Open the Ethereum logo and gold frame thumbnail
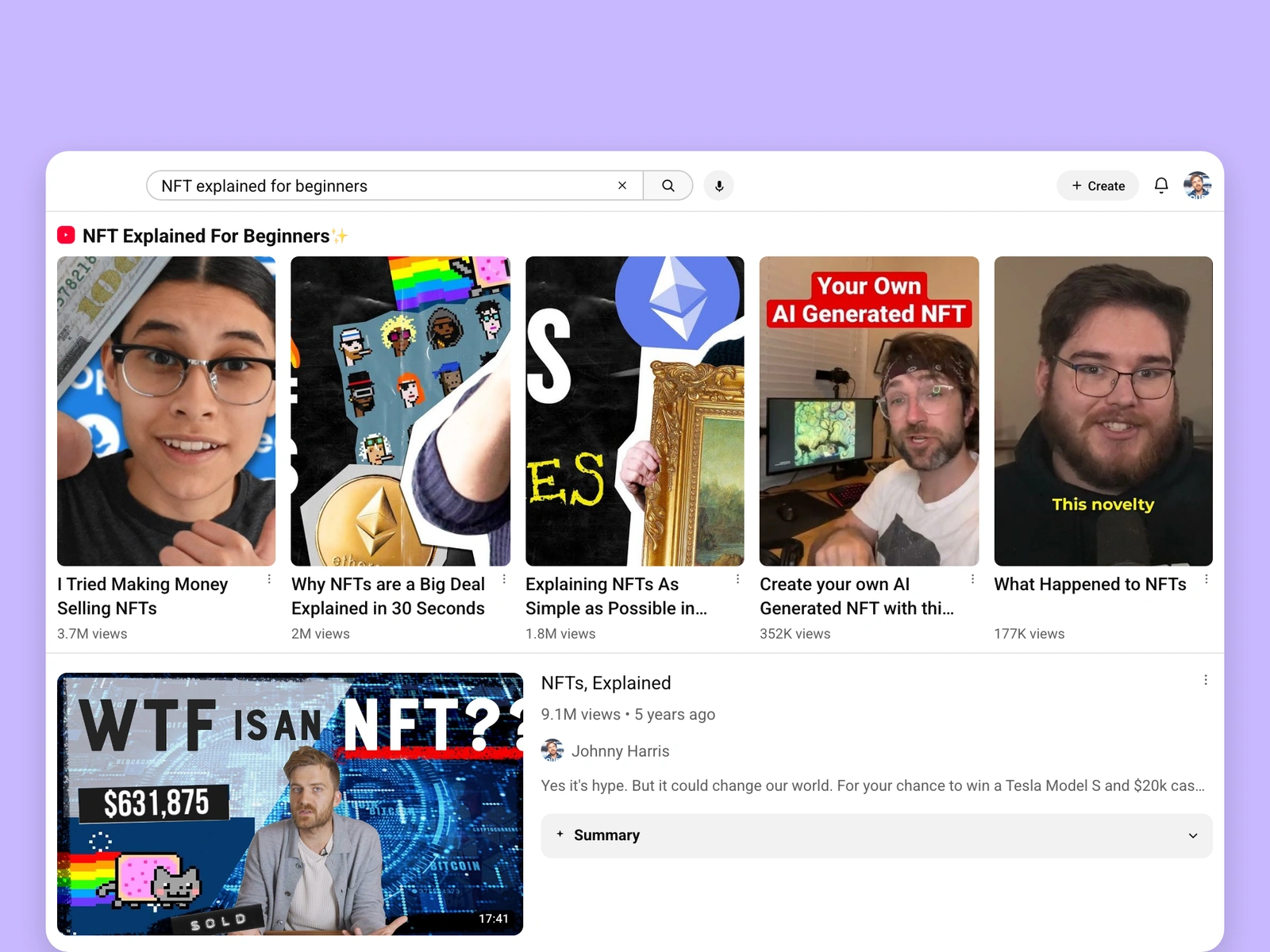The image size is (1270, 952). (635, 411)
